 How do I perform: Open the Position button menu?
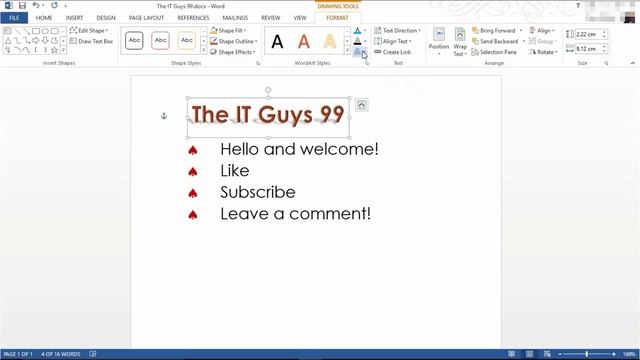click(x=439, y=42)
